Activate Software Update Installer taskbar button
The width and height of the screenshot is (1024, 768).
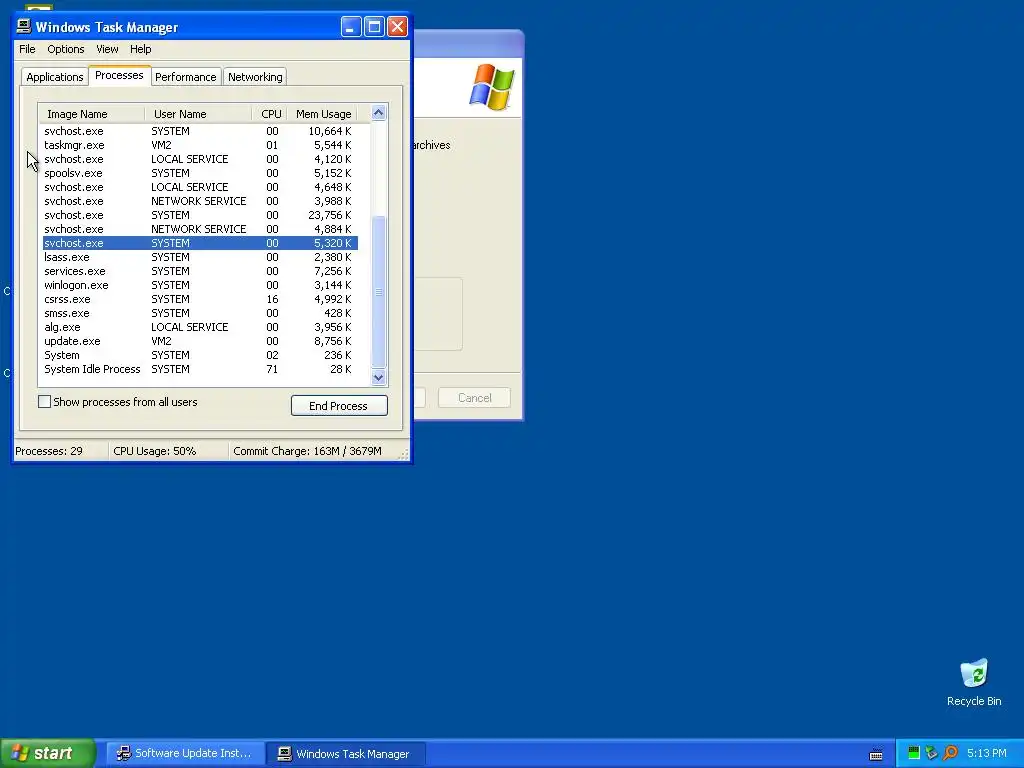(185, 754)
